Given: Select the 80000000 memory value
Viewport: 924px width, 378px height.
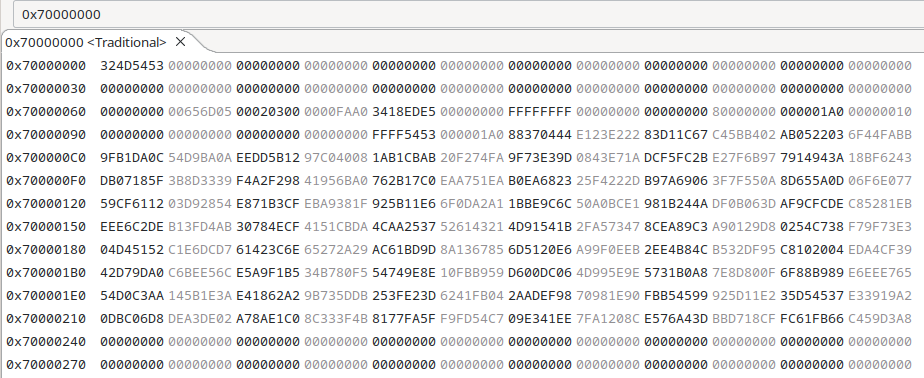Looking at the screenshot, I should click(x=744, y=111).
